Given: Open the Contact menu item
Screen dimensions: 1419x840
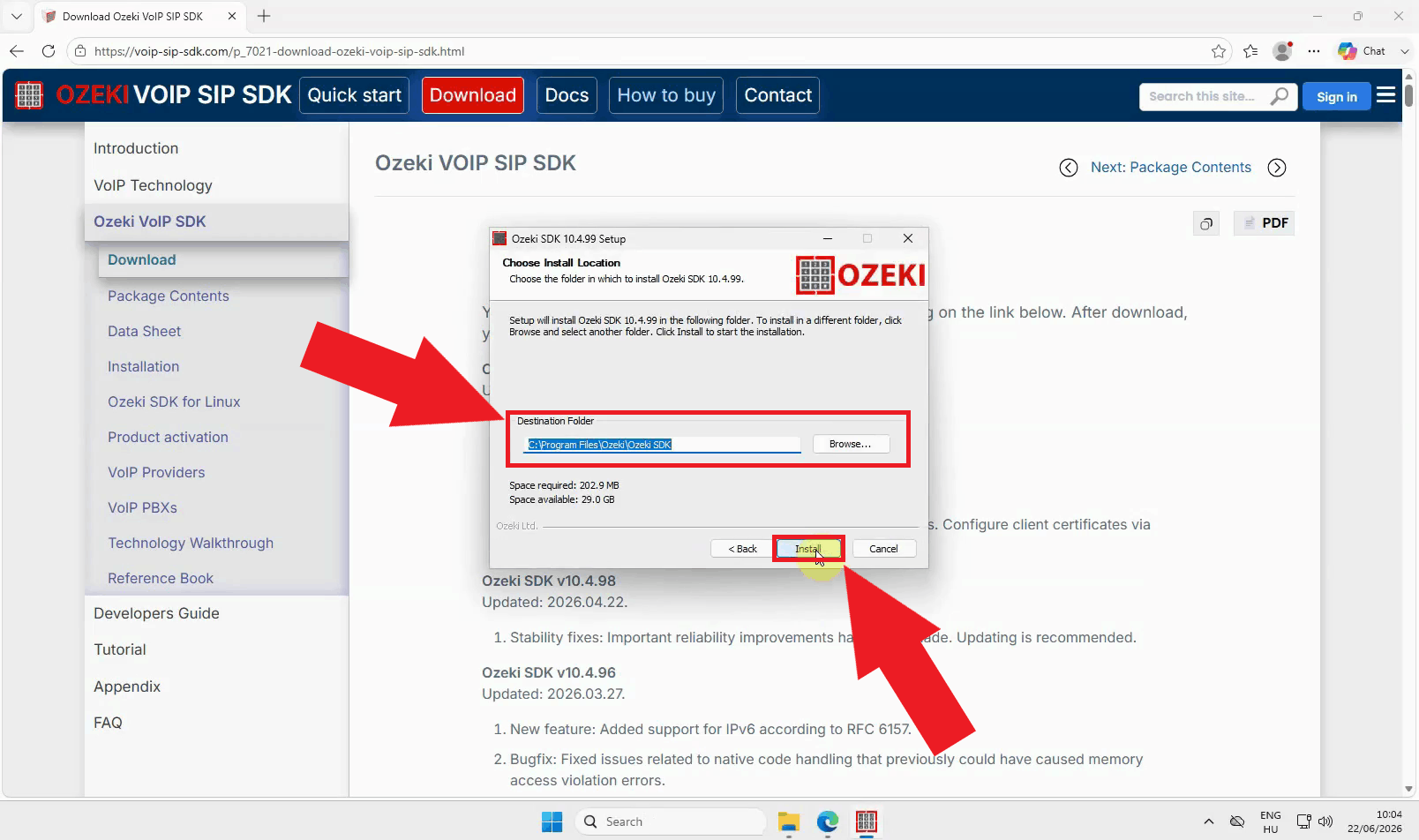Looking at the screenshot, I should click(777, 95).
